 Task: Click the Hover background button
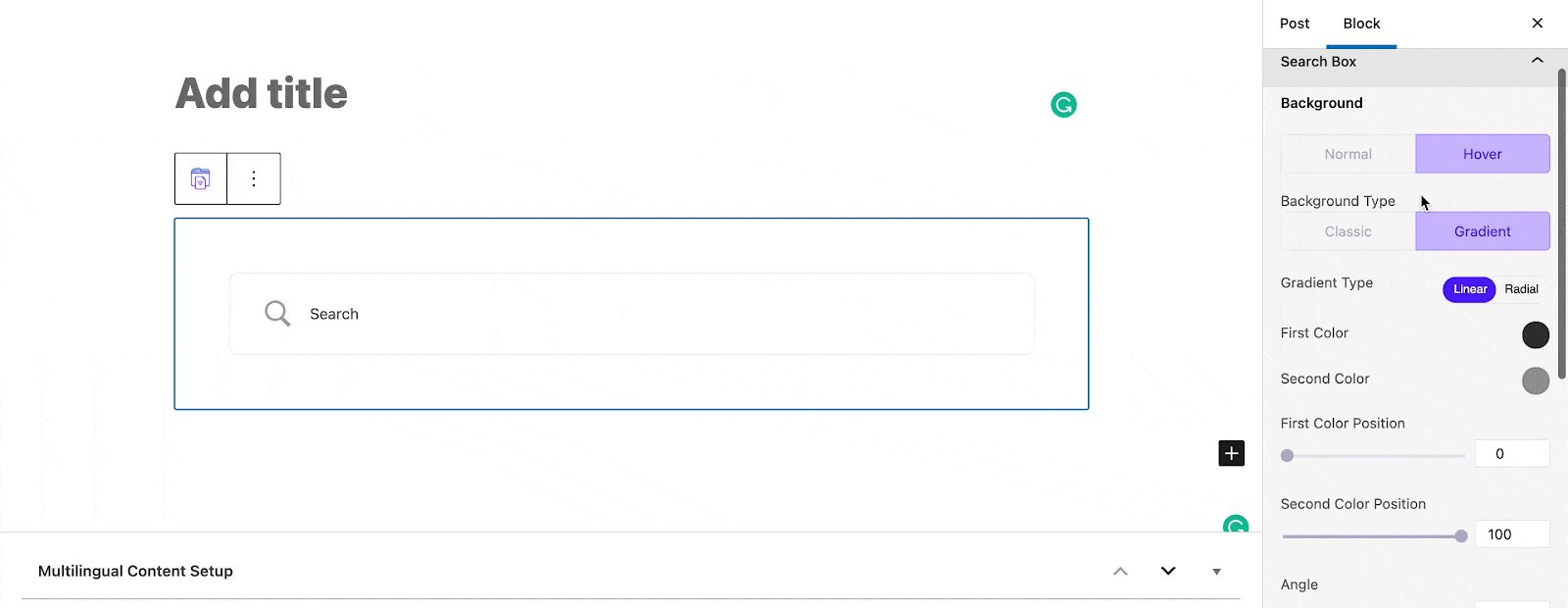point(1482,153)
